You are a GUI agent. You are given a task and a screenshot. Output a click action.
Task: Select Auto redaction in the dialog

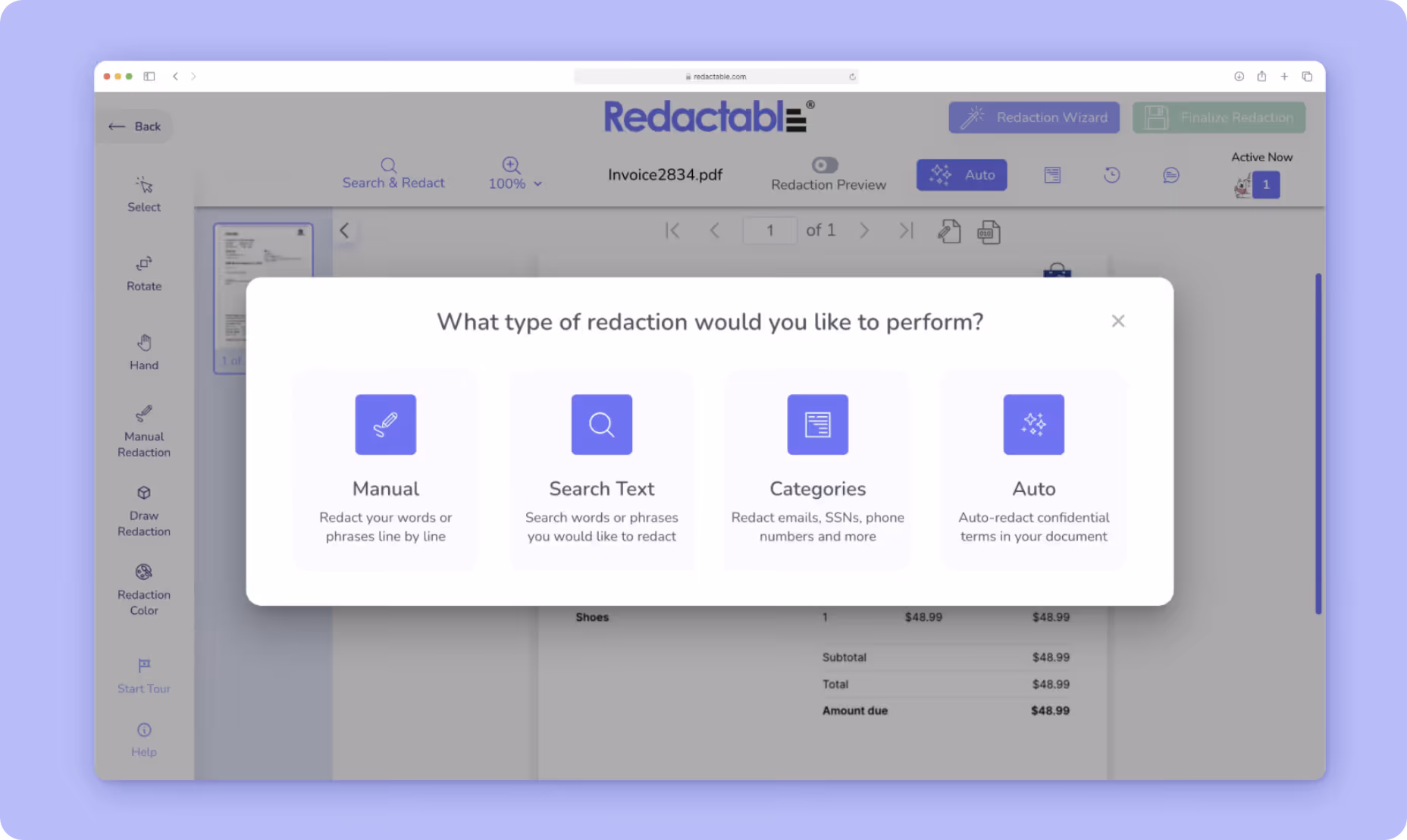coord(1033,469)
